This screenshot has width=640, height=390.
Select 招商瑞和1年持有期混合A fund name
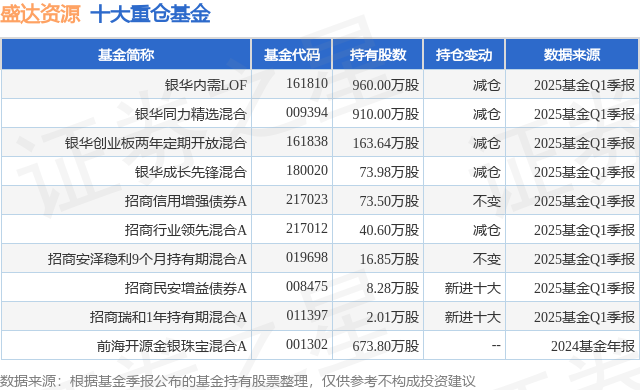tap(168, 317)
